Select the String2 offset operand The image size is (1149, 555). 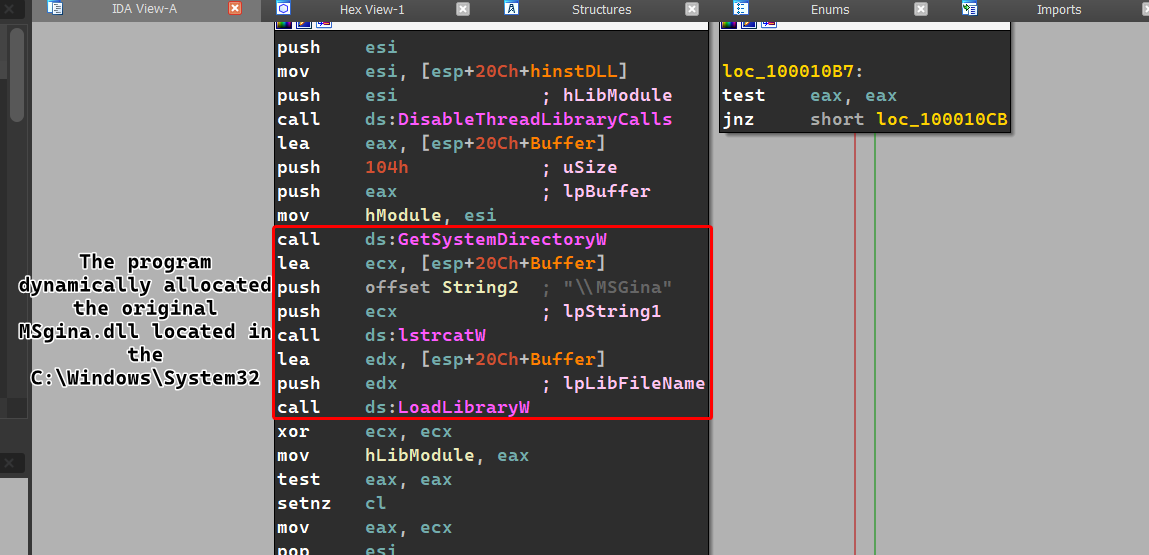(480, 288)
